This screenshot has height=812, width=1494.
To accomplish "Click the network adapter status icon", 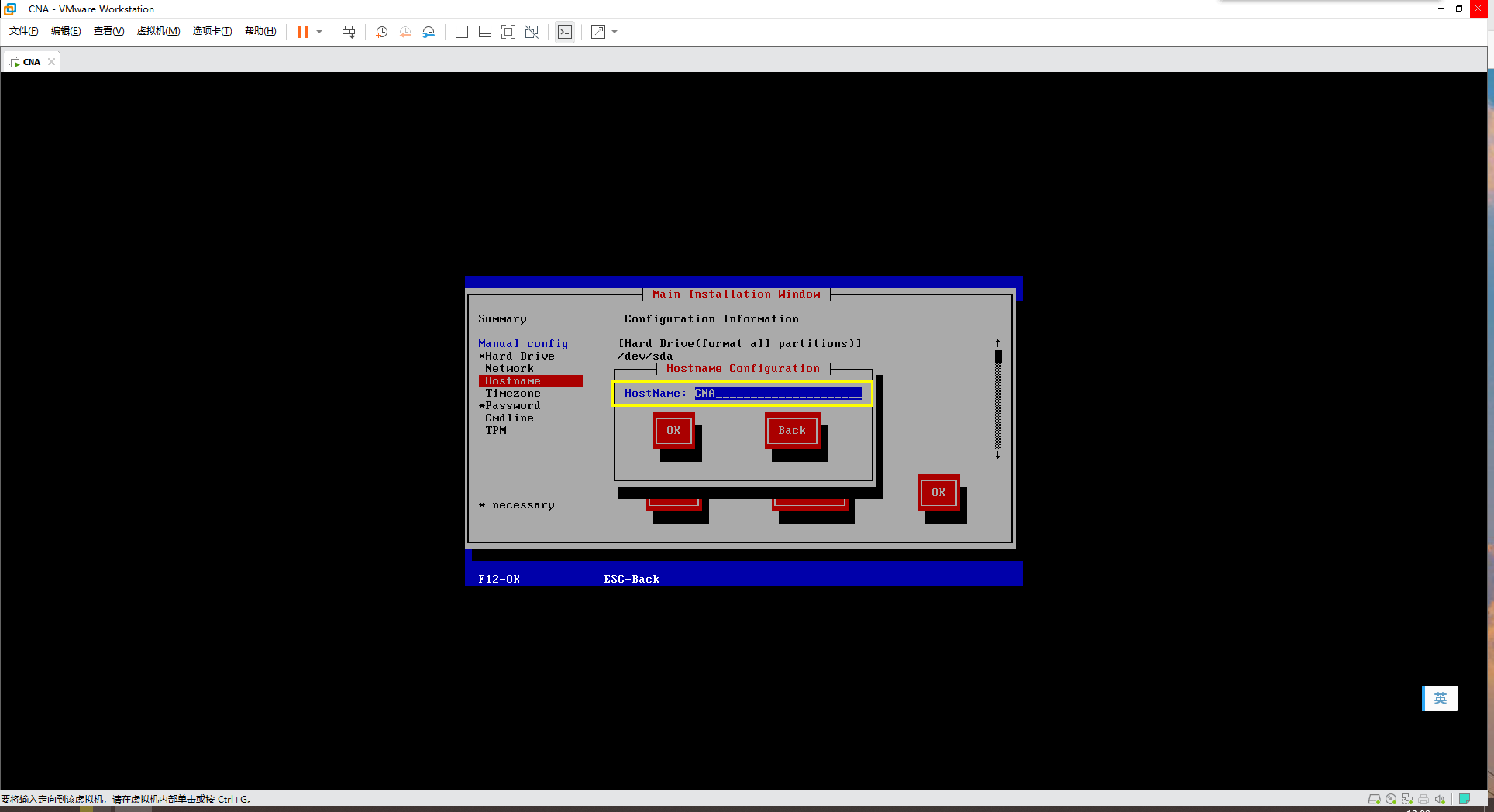I will click(x=1407, y=800).
